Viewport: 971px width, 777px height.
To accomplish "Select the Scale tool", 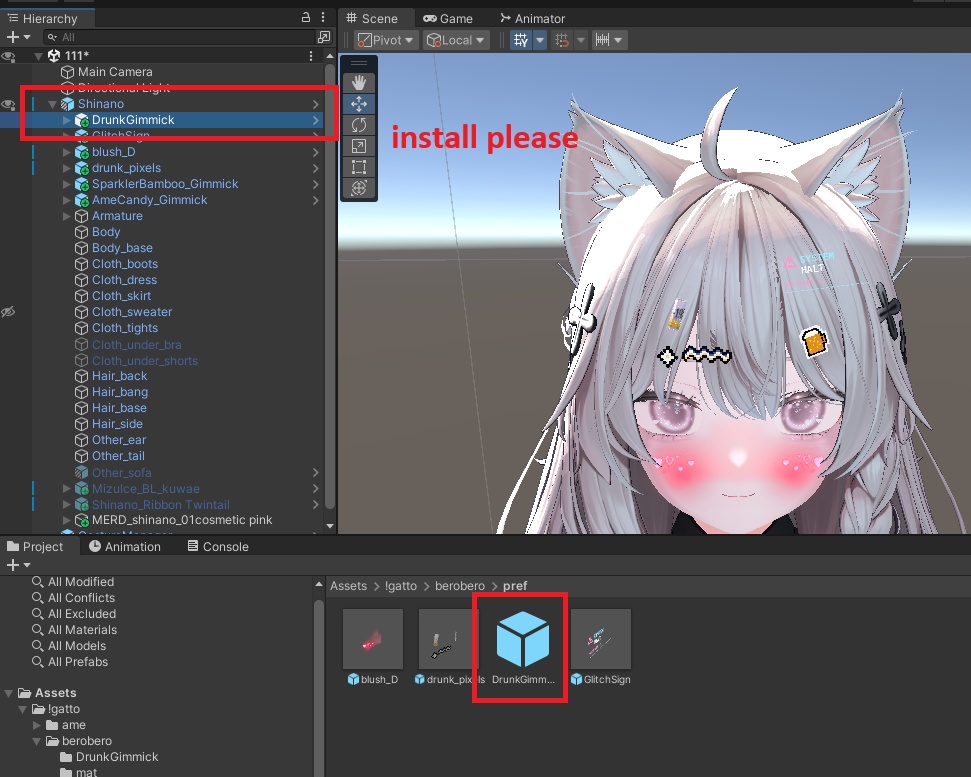I will 359,146.
